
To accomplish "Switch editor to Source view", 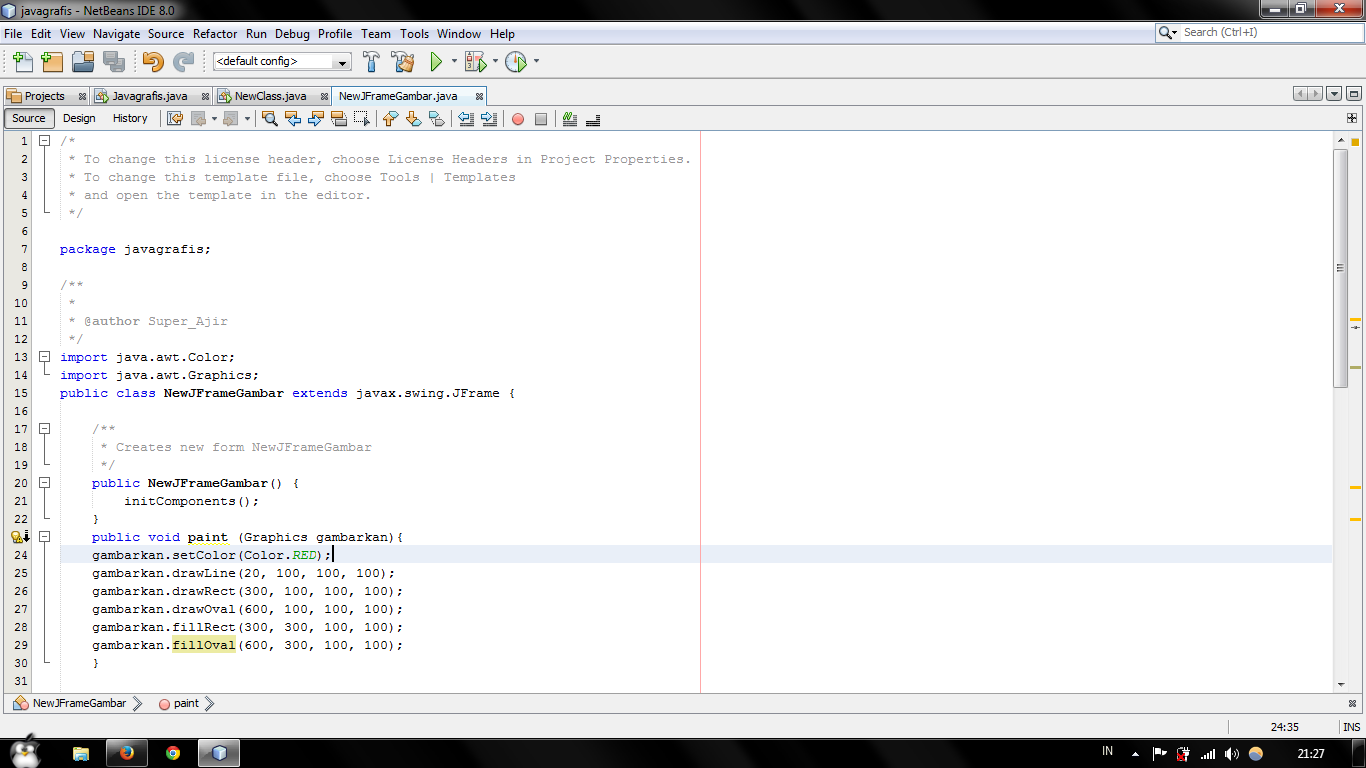I will point(29,118).
